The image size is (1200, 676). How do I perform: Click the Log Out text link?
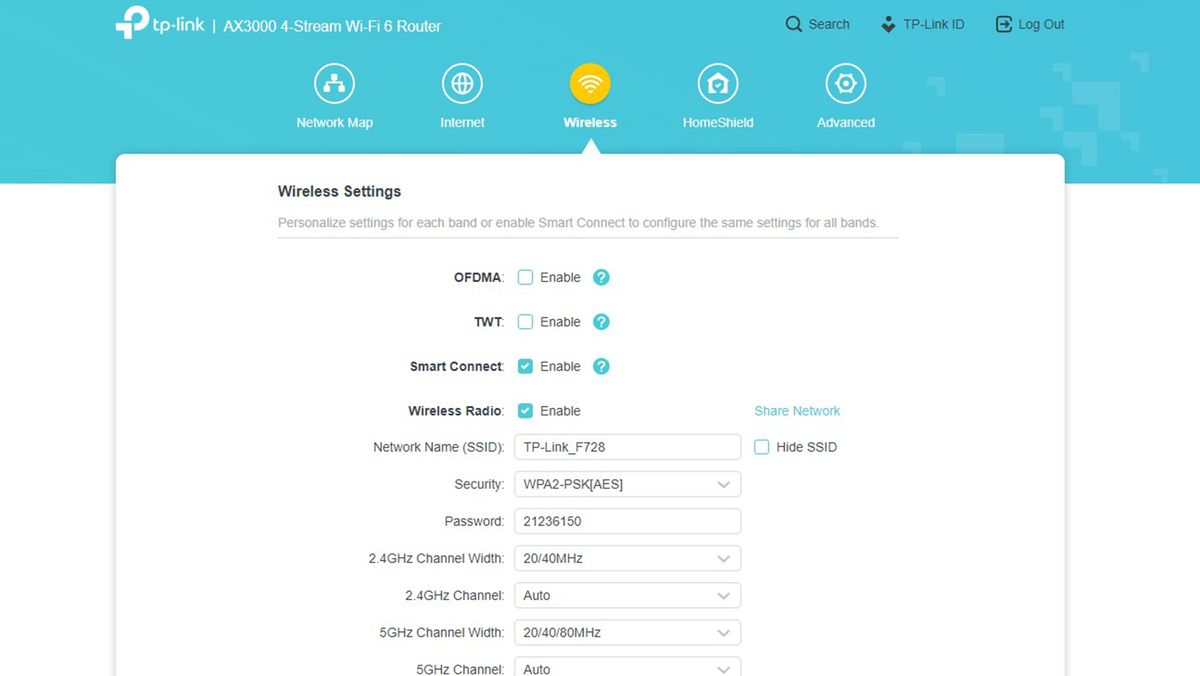tap(1041, 24)
